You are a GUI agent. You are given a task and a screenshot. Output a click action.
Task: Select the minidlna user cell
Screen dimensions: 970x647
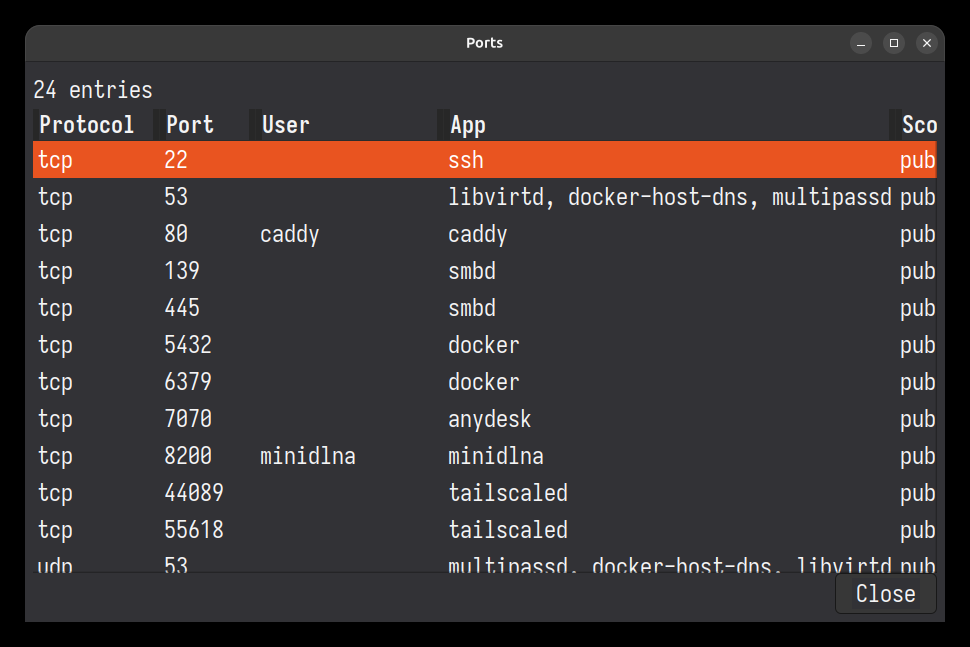click(307, 456)
